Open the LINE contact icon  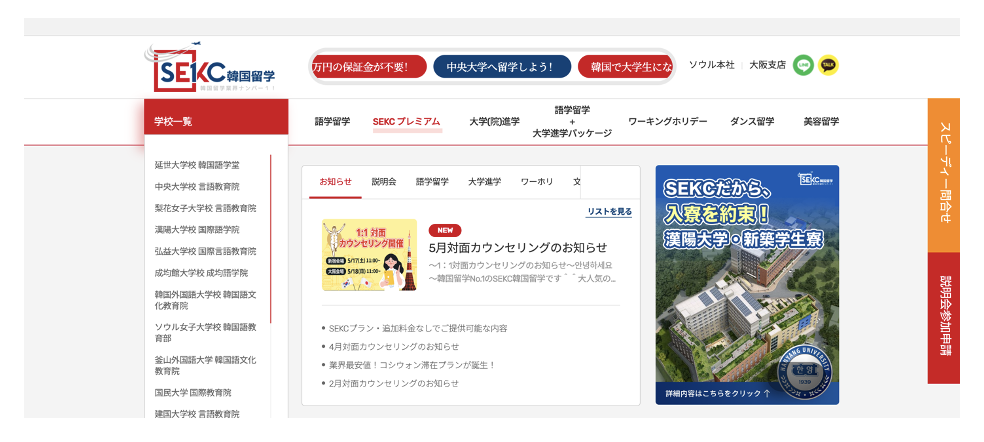[803, 65]
